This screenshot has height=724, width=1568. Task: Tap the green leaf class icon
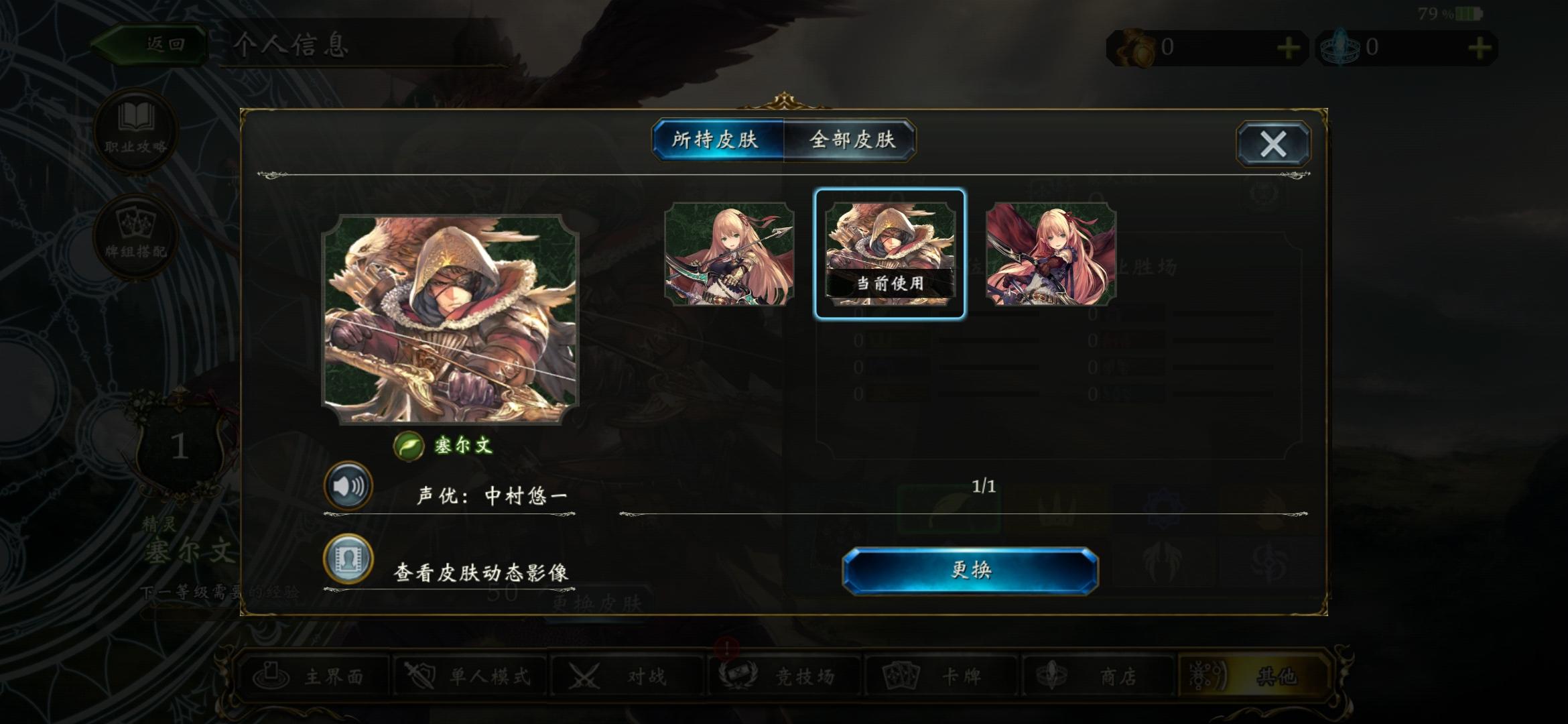point(408,446)
